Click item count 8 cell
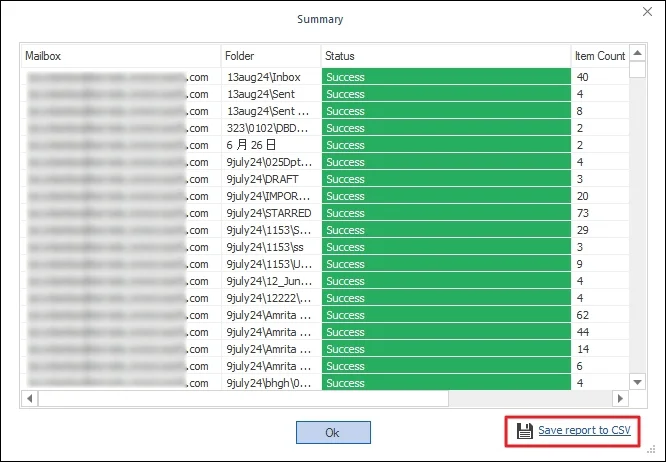This screenshot has height=462, width=666. [600, 111]
